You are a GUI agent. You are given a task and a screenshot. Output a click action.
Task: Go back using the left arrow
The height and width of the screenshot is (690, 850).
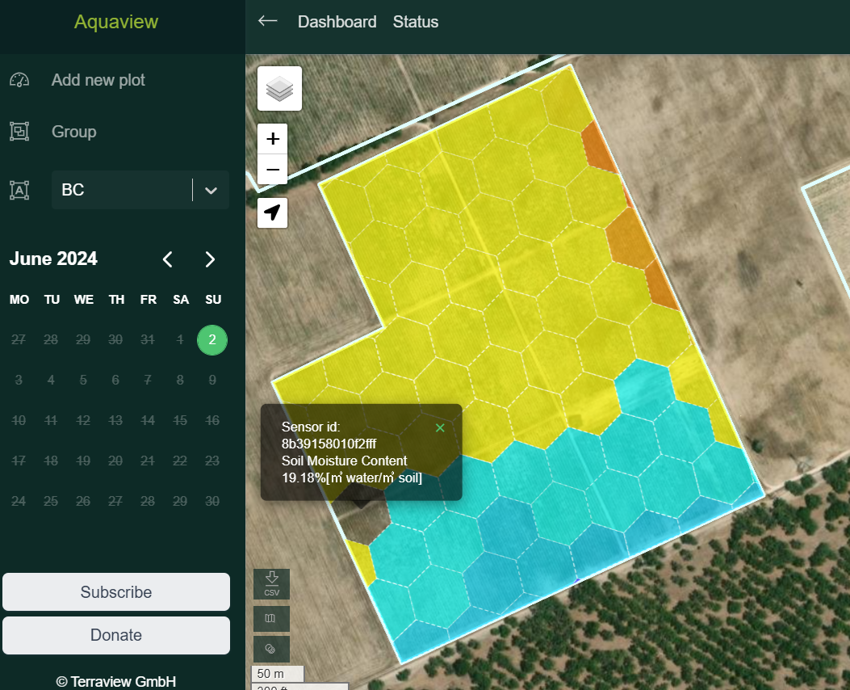[267, 21]
